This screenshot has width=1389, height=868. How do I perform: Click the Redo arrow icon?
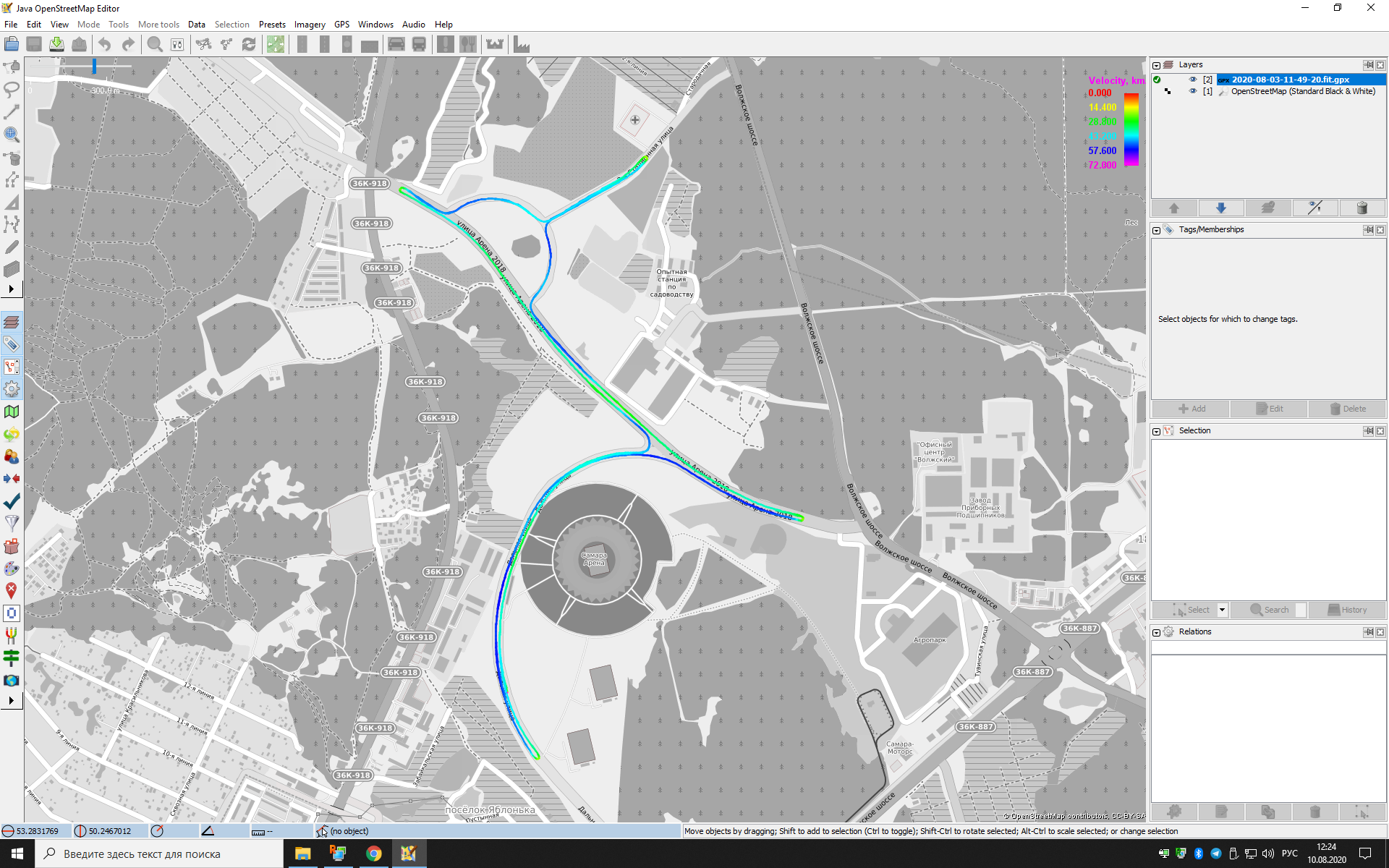[x=128, y=45]
